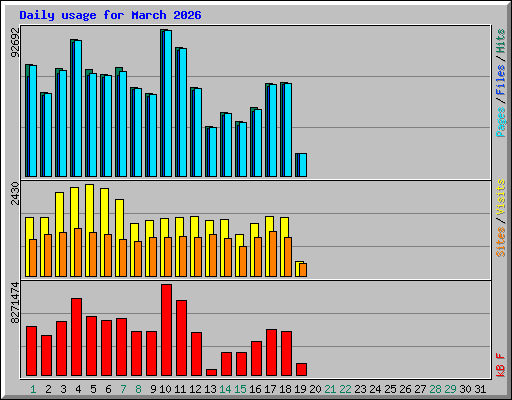Click day 6 on the x-axis

pyautogui.click(x=108, y=389)
